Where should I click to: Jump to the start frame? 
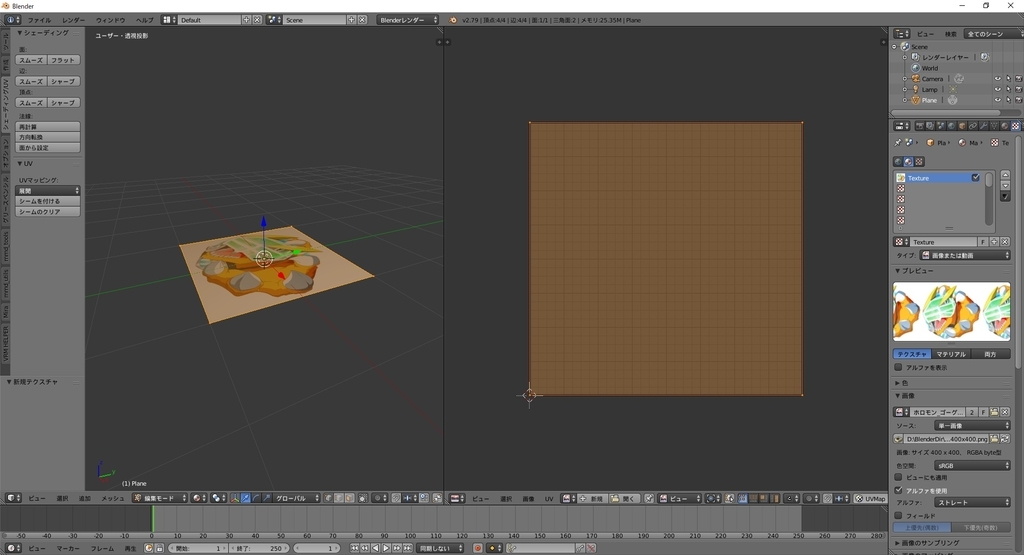coord(355,548)
